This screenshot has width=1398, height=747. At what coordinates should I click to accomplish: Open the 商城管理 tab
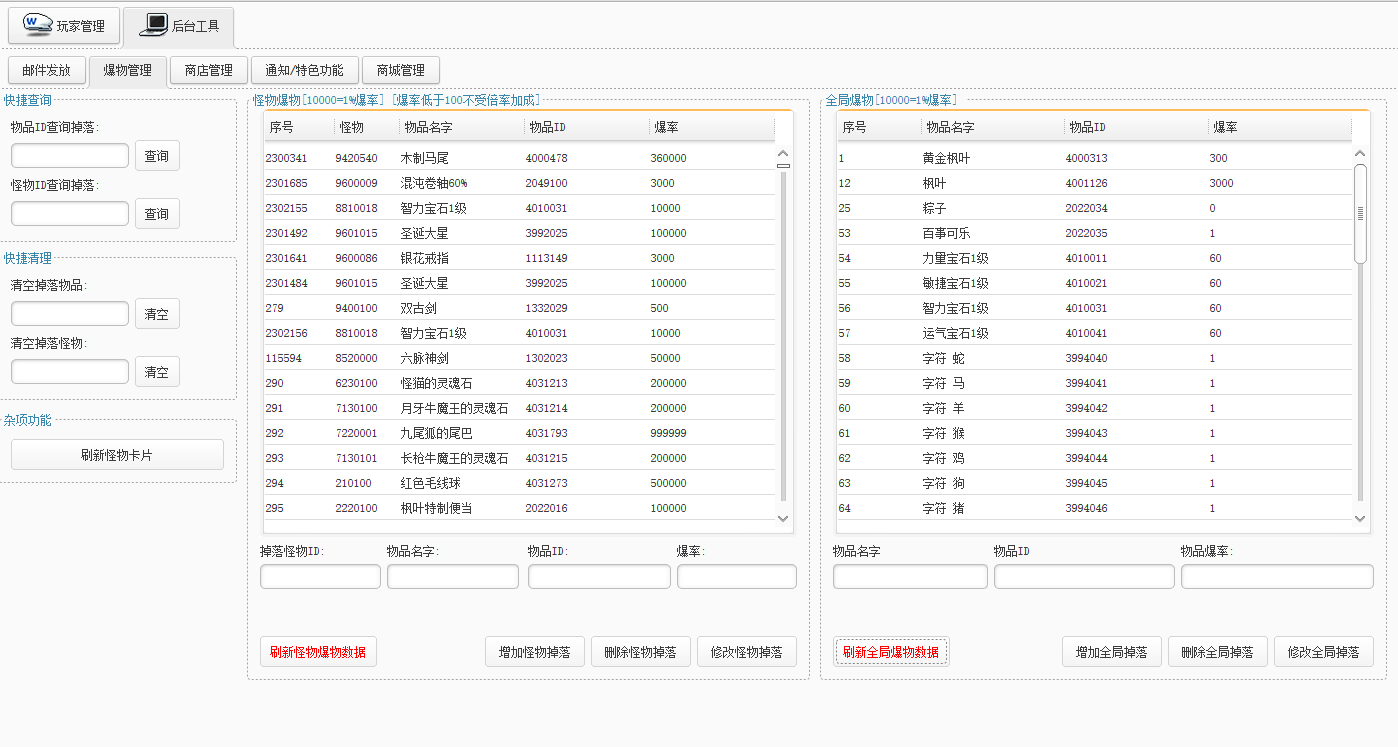401,70
